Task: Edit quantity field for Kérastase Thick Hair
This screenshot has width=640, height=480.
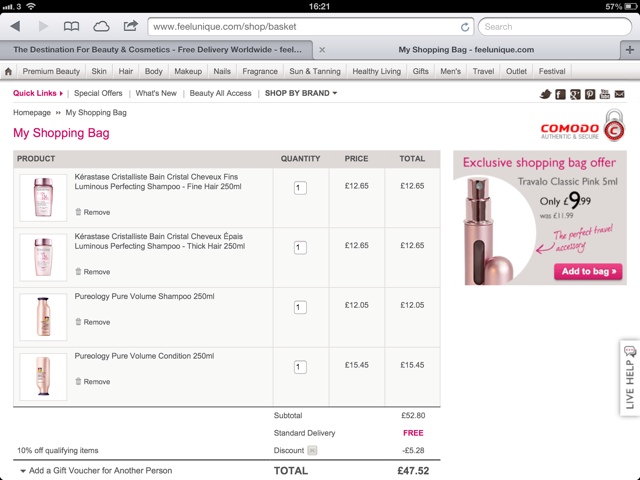Action: click(300, 247)
